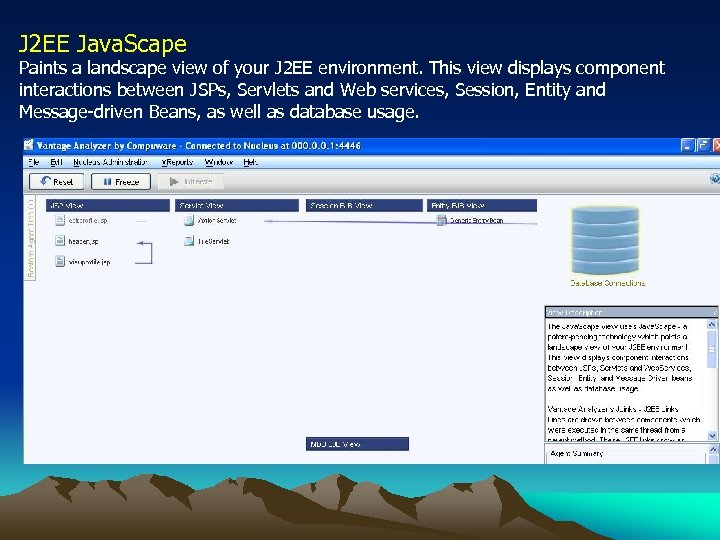Screen dimensions: 720x540
Task: Select the Servlet View header
Action: coord(237,206)
